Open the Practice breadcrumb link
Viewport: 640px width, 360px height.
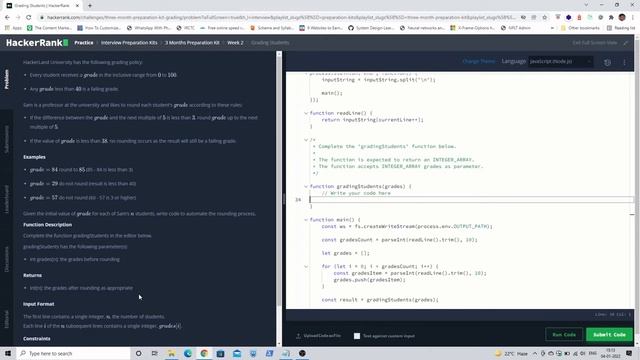(84, 42)
